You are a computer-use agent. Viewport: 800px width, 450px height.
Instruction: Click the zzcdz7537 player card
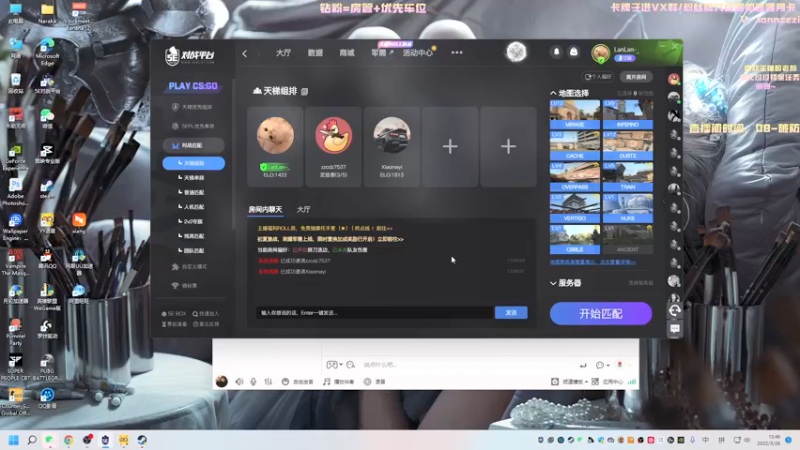pyautogui.click(x=333, y=147)
